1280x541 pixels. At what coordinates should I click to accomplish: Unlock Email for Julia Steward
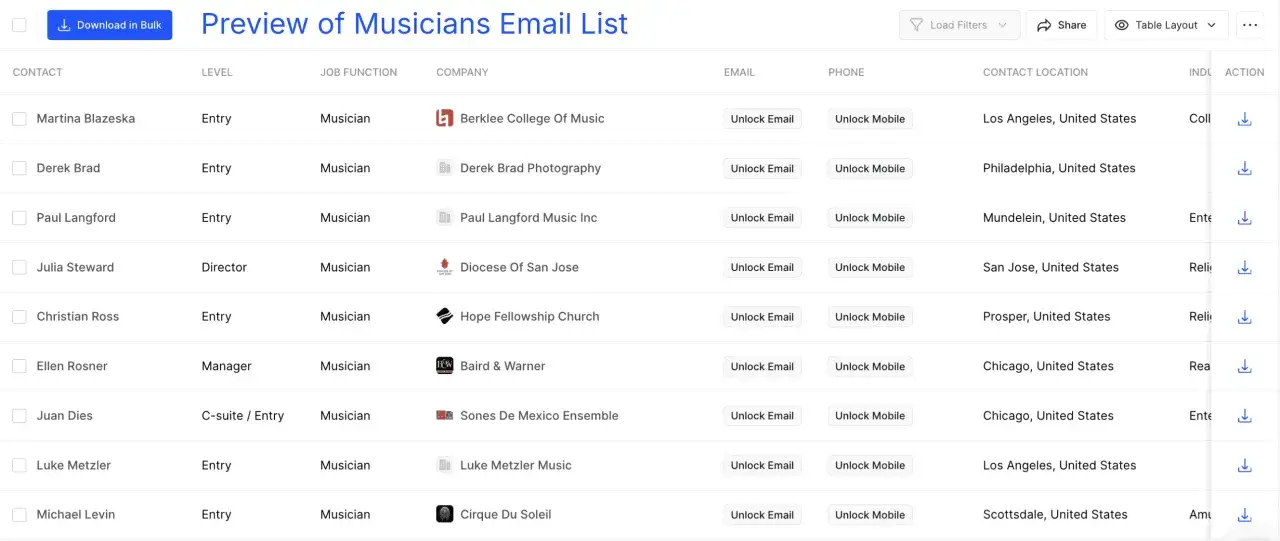point(762,267)
